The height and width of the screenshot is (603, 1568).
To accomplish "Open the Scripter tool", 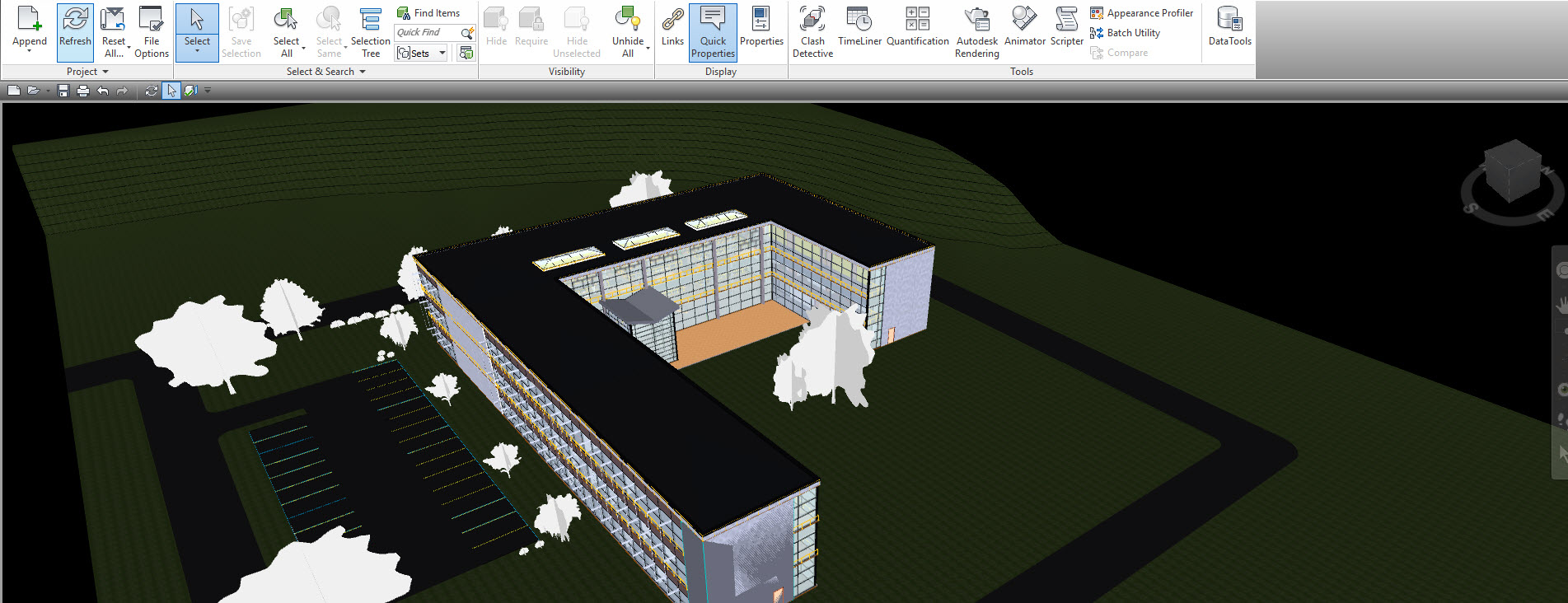I will (1066, 29).
